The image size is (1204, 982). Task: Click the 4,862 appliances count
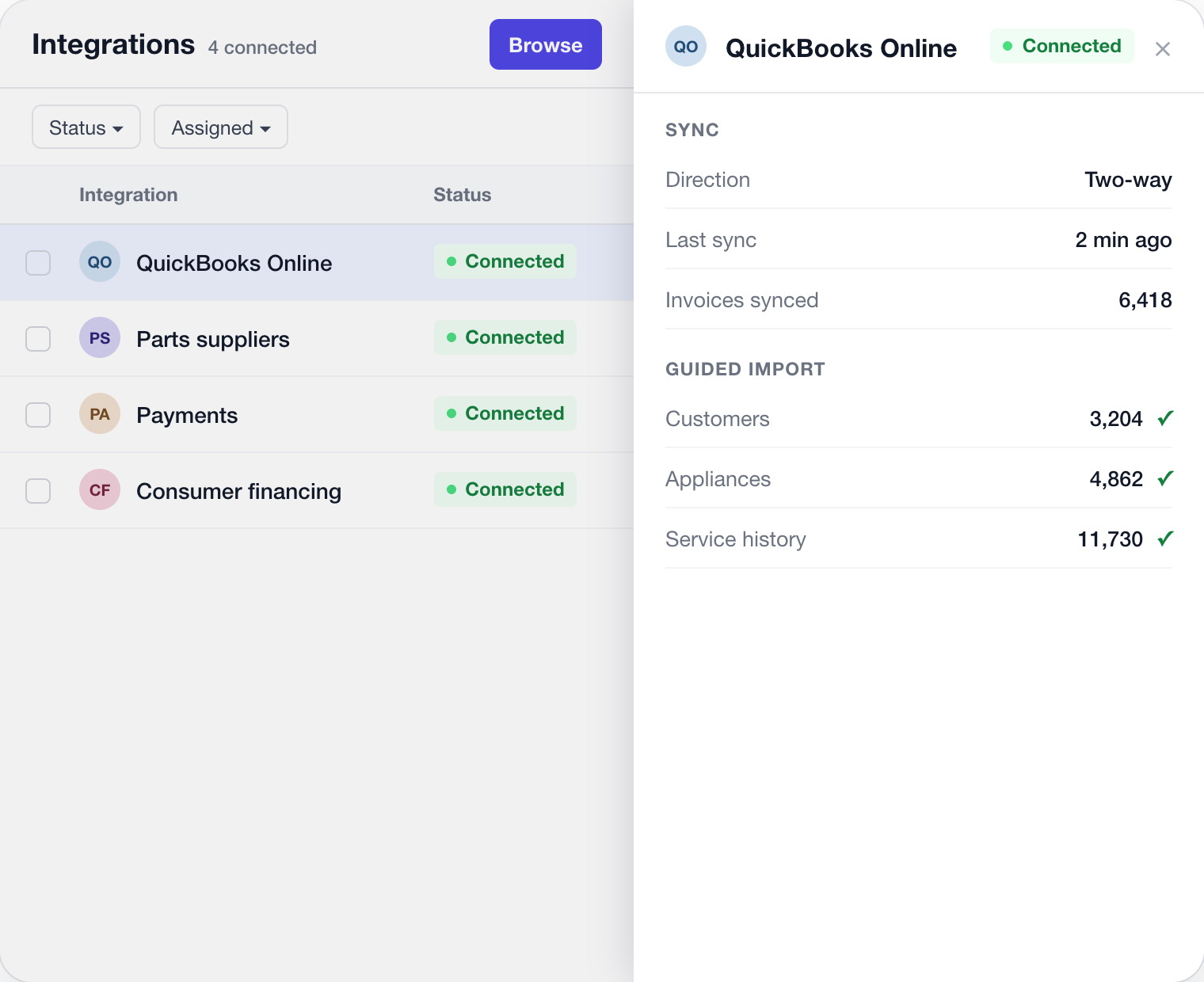tap(1116, 479)
